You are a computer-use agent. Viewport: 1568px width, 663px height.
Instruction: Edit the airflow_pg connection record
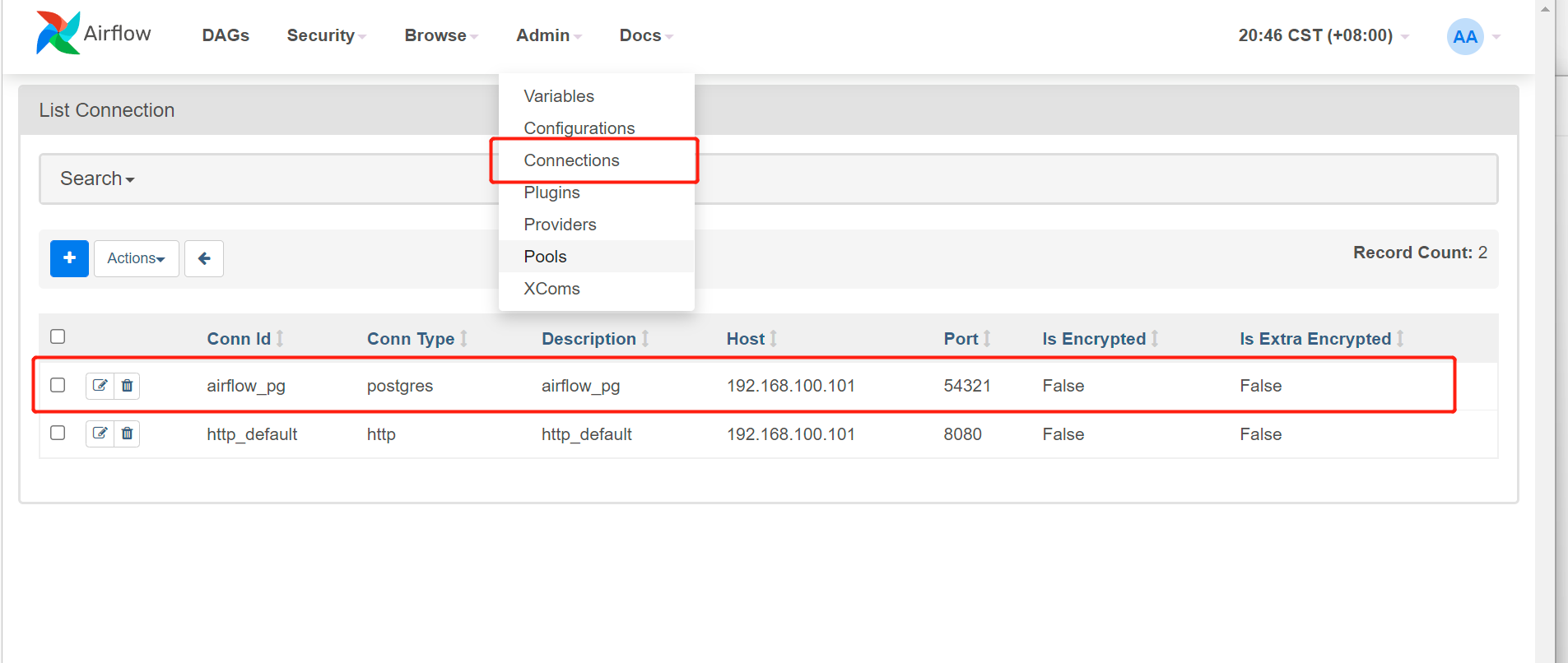(x=100, y=386)
